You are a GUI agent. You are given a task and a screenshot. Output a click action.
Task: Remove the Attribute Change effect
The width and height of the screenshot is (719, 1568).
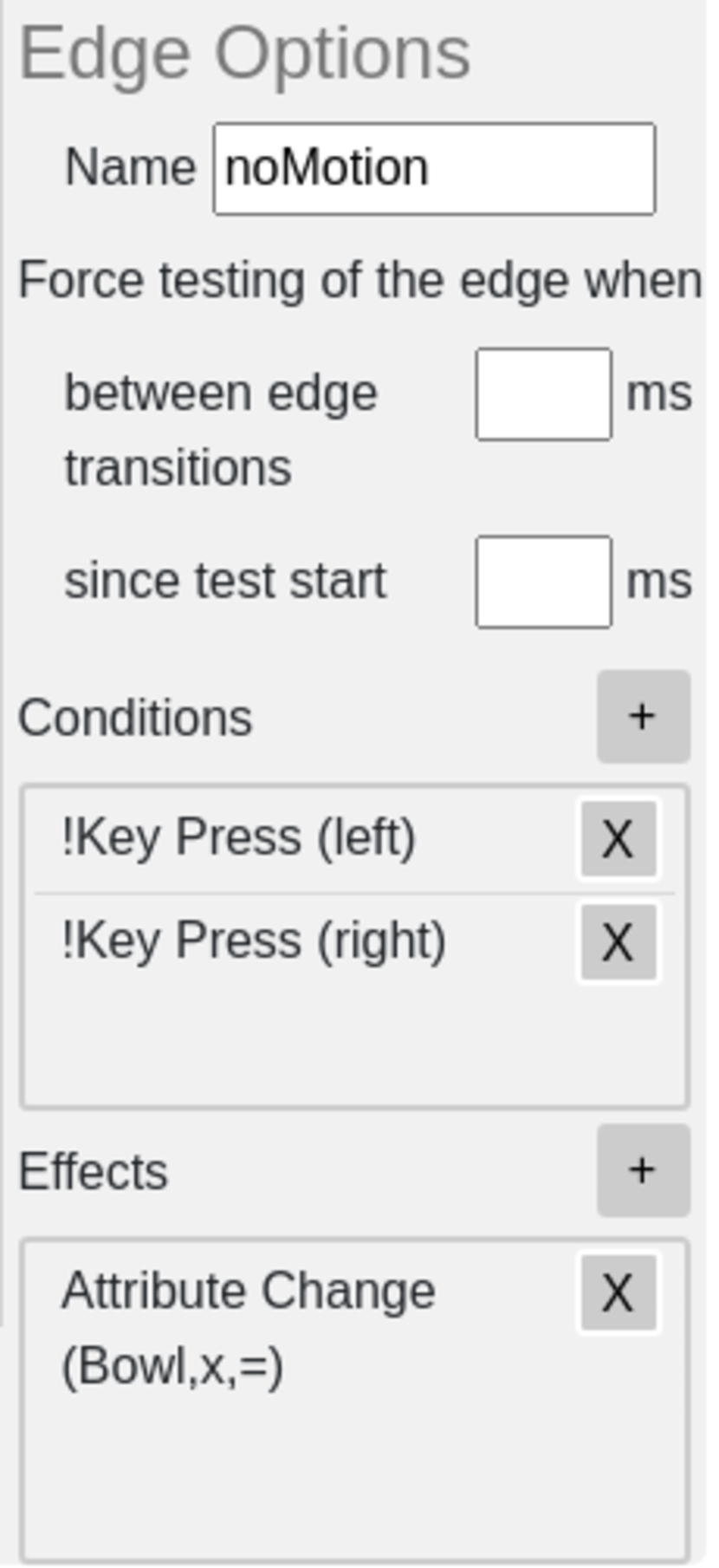click(x=618, y=1292)
